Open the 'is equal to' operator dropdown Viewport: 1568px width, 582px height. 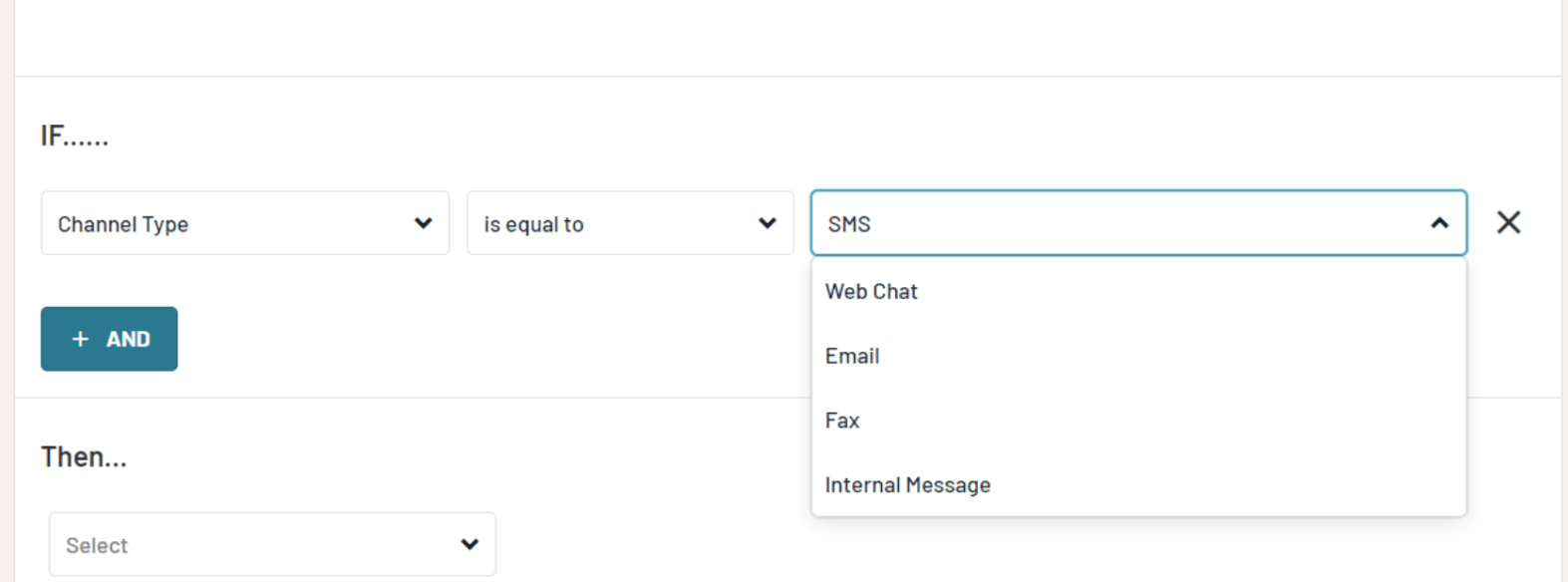629,223
